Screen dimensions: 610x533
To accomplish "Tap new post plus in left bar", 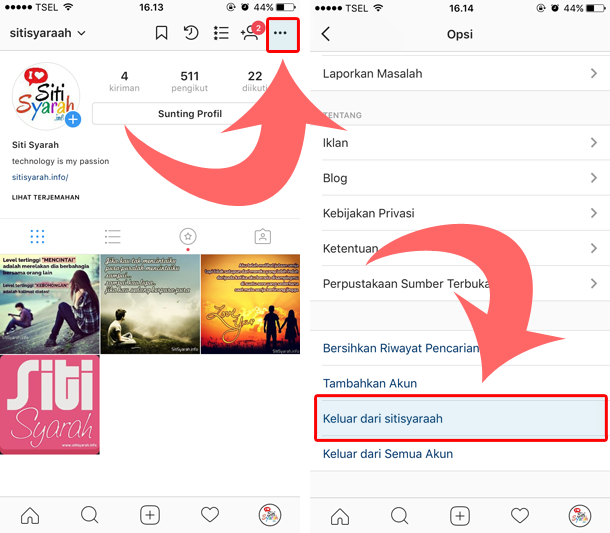I will (x=150, y=515).
